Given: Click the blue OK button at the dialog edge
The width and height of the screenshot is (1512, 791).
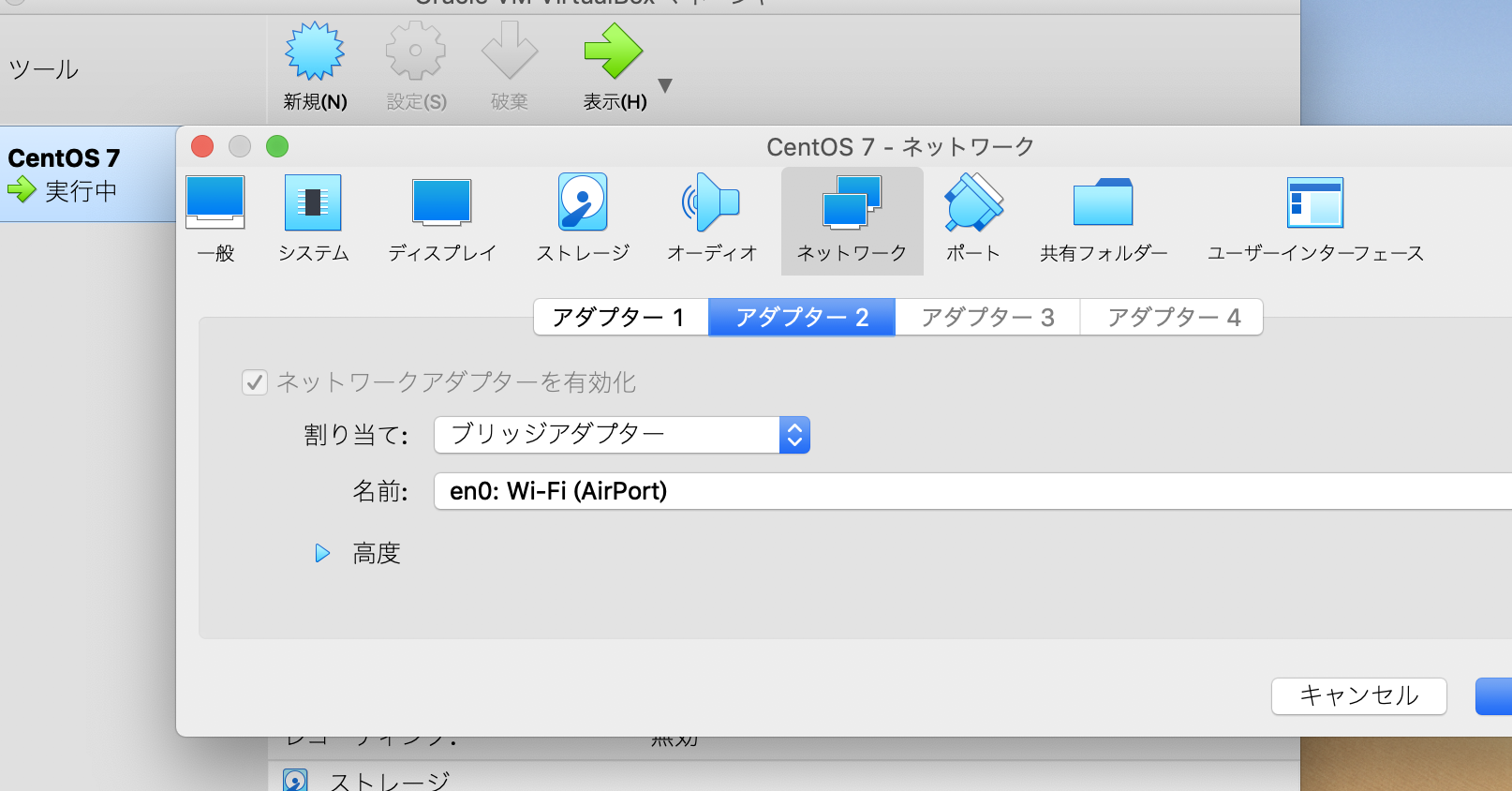Looking at the screenshot, I should (1494, 696).
